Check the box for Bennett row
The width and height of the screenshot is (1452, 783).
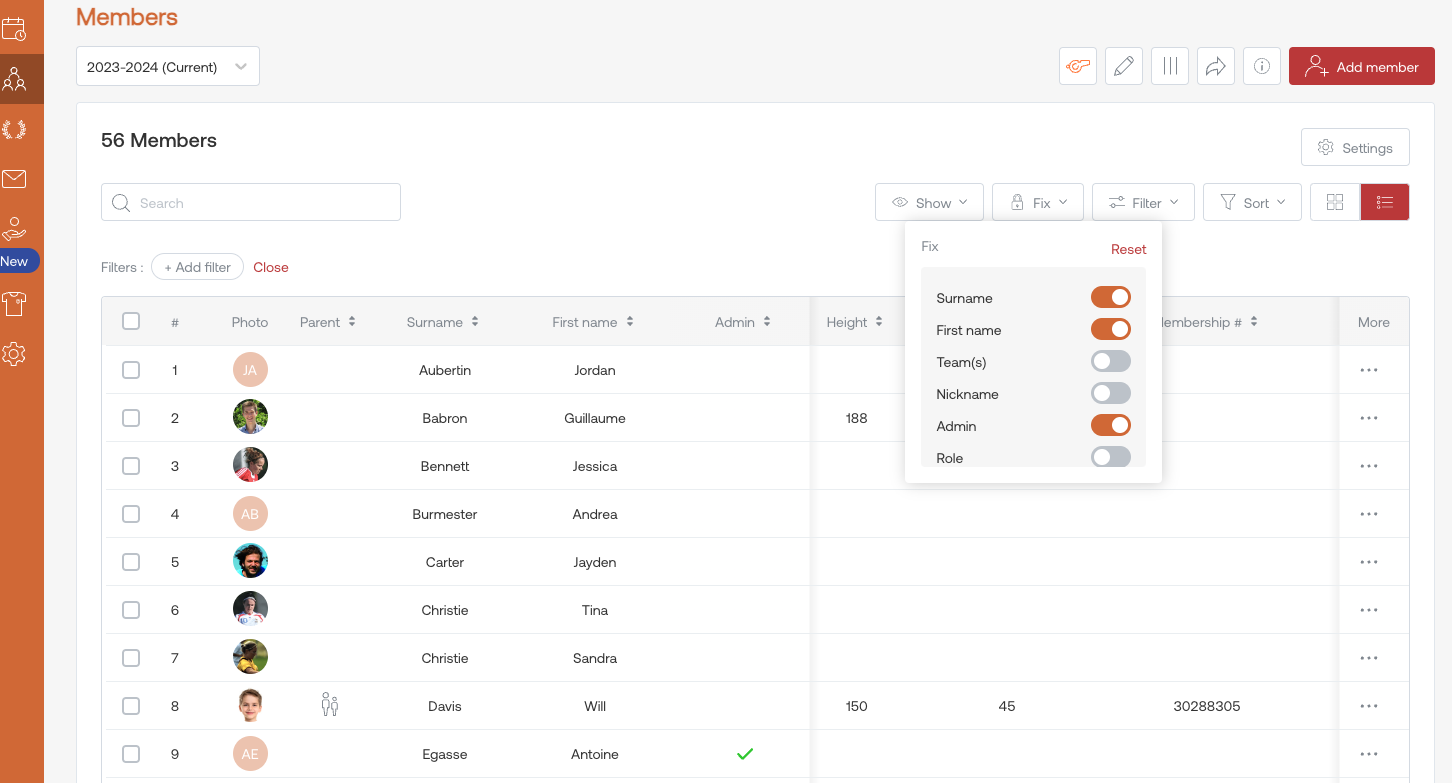pos(131,466)
